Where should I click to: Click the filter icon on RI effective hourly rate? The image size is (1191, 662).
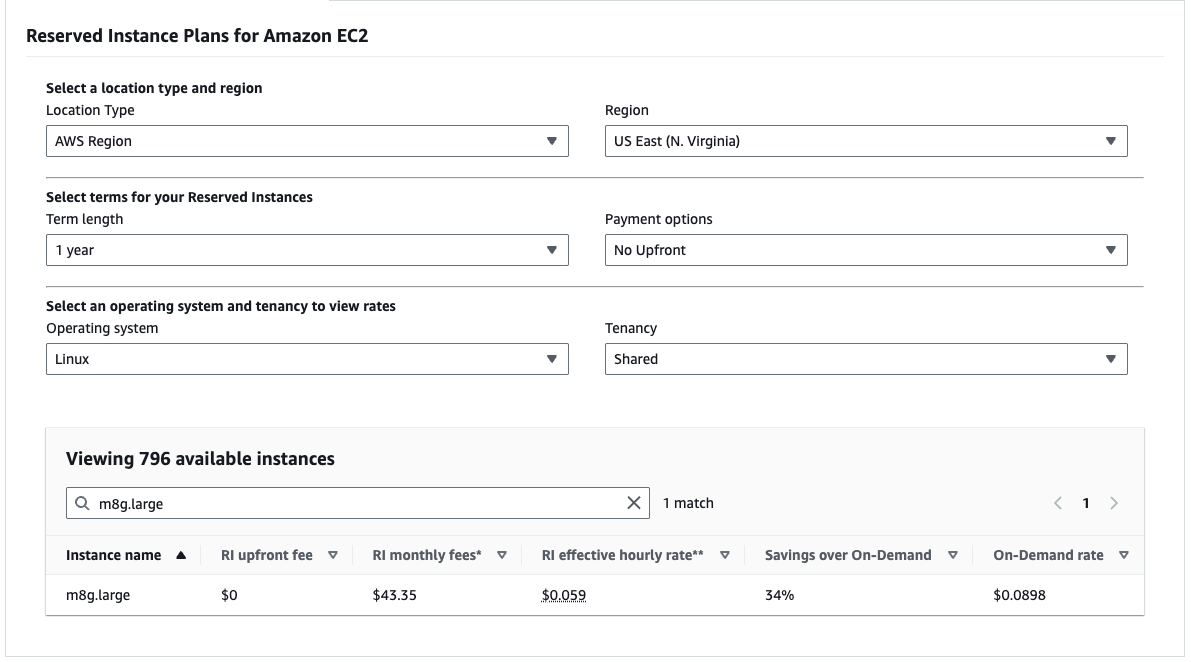tap(726, 554)
